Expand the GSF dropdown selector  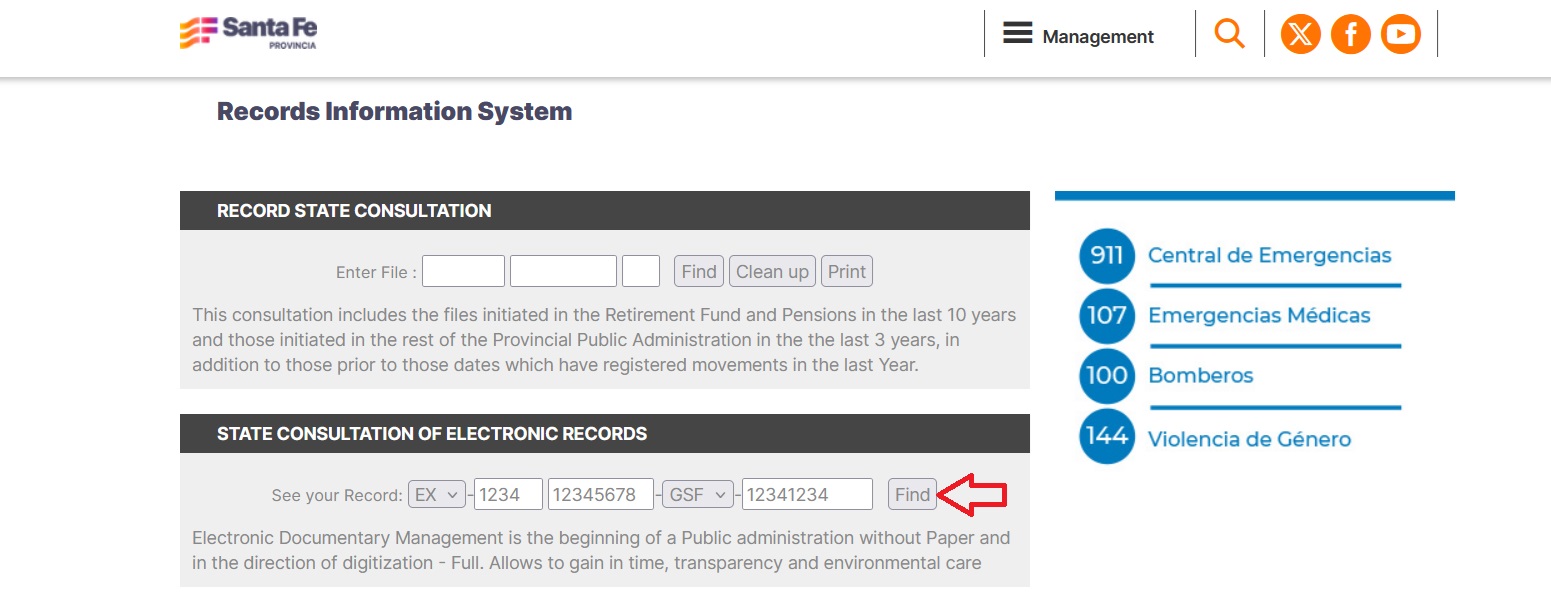click(x=697, y=494)
